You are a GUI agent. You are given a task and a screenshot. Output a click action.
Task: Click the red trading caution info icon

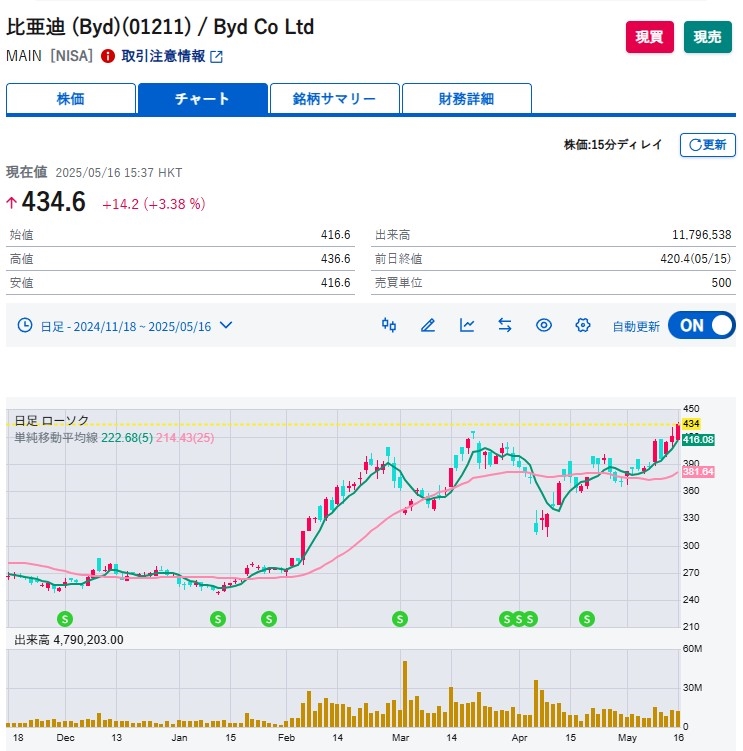(x=108, y=57)
